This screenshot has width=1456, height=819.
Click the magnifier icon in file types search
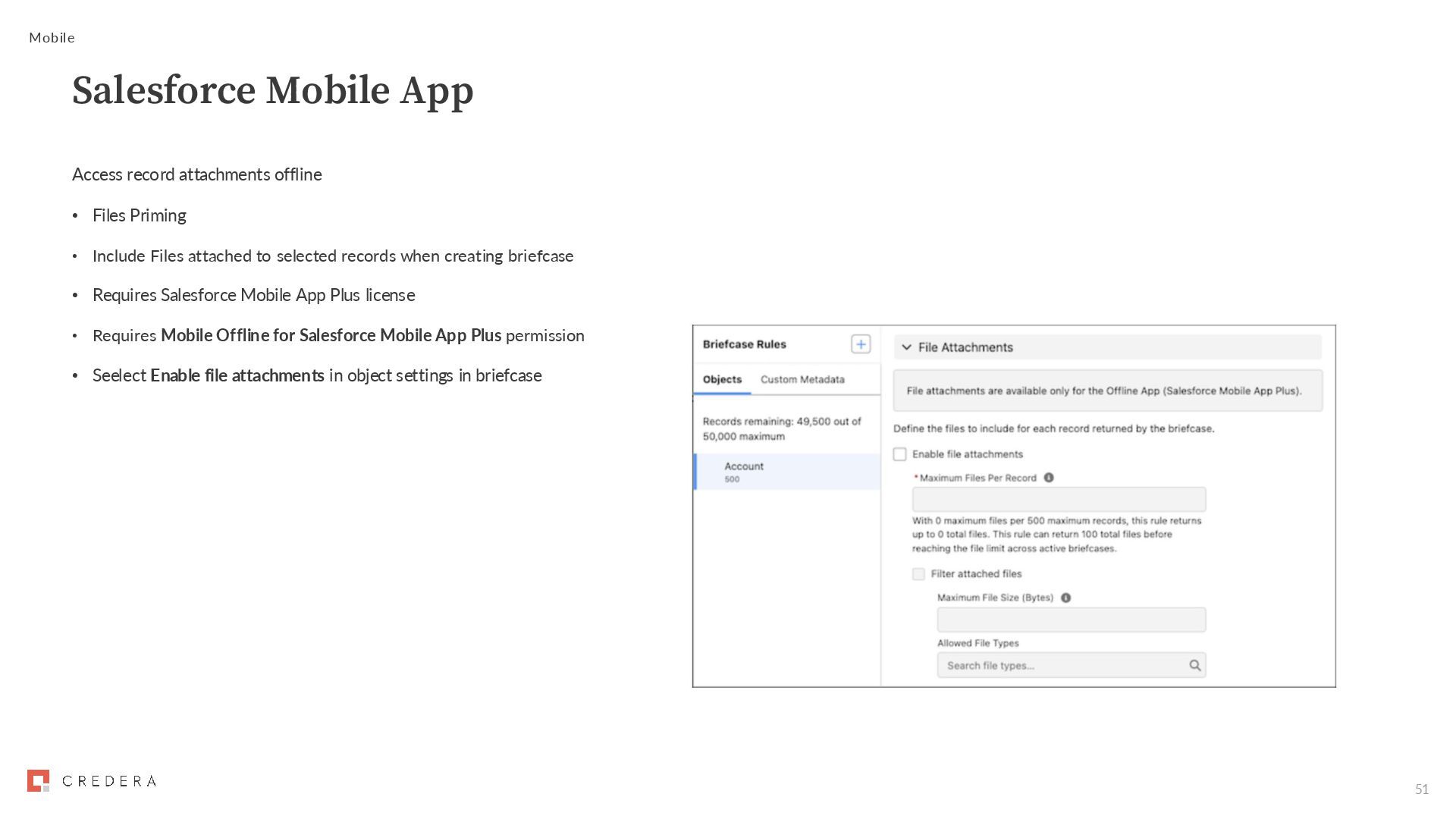point(1194,665)
